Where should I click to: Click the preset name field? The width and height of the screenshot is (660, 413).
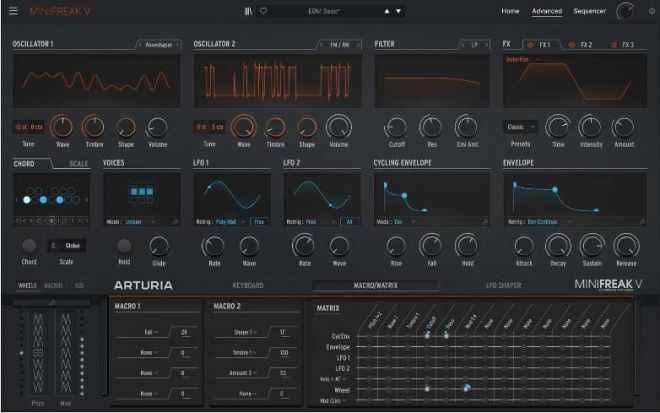(323, 11)
